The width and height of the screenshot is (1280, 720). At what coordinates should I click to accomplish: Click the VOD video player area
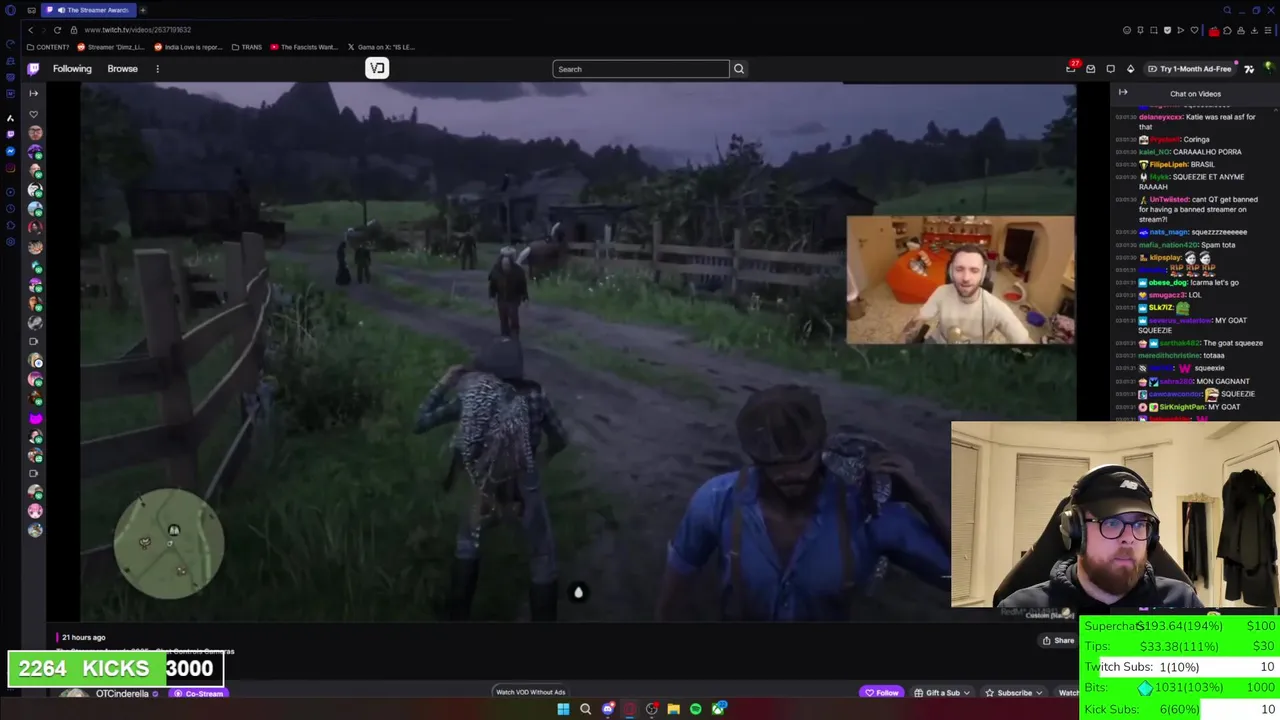578,352
